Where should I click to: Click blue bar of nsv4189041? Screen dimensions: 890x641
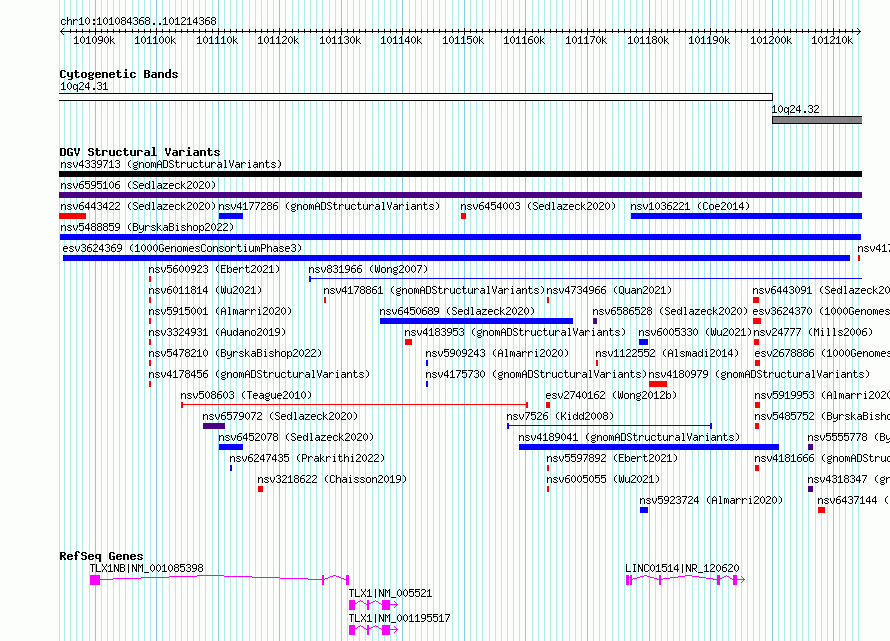649,447
